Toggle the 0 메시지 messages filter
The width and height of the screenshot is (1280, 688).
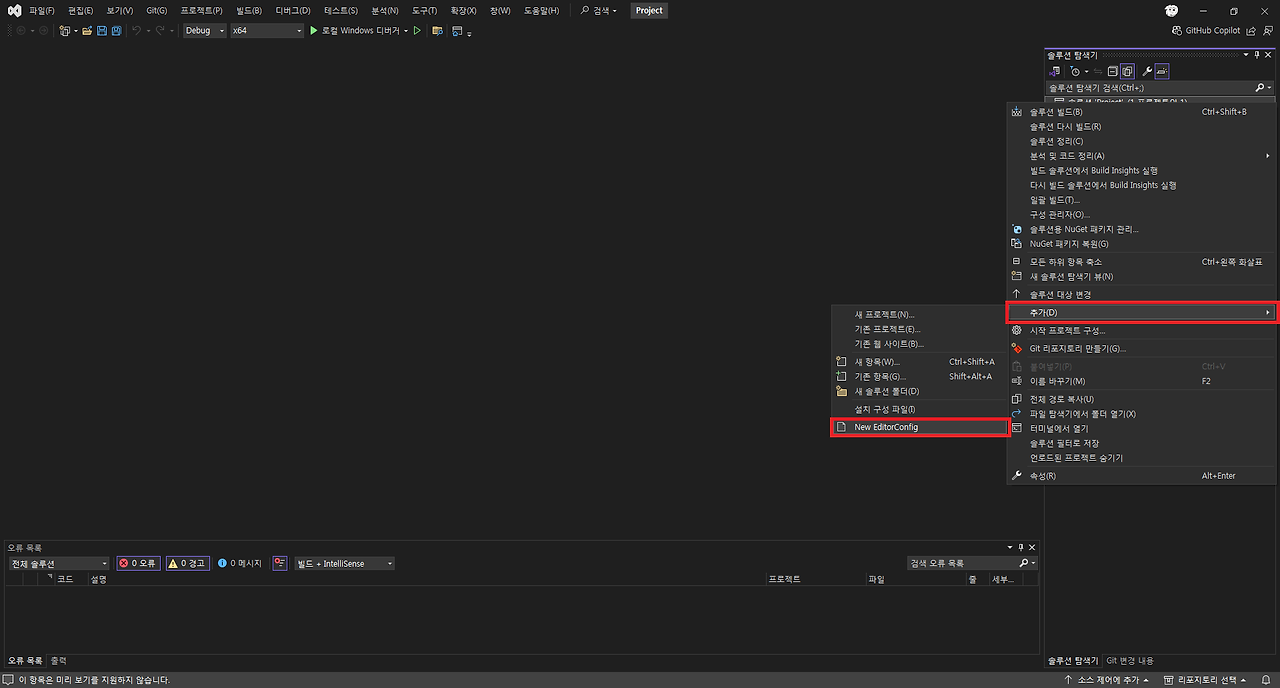pos(239,562)
